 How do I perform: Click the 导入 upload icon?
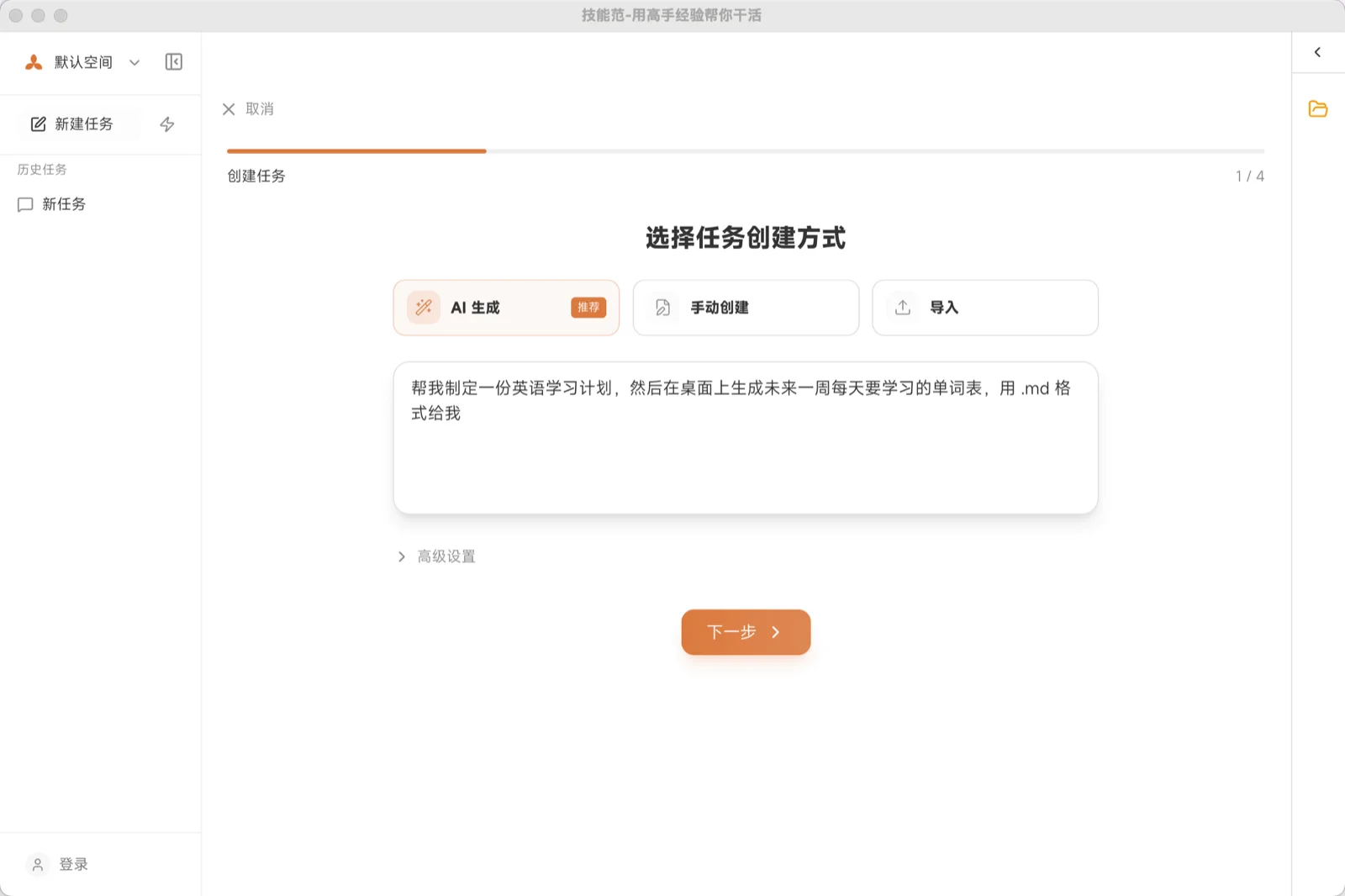(x=903, y=308)
